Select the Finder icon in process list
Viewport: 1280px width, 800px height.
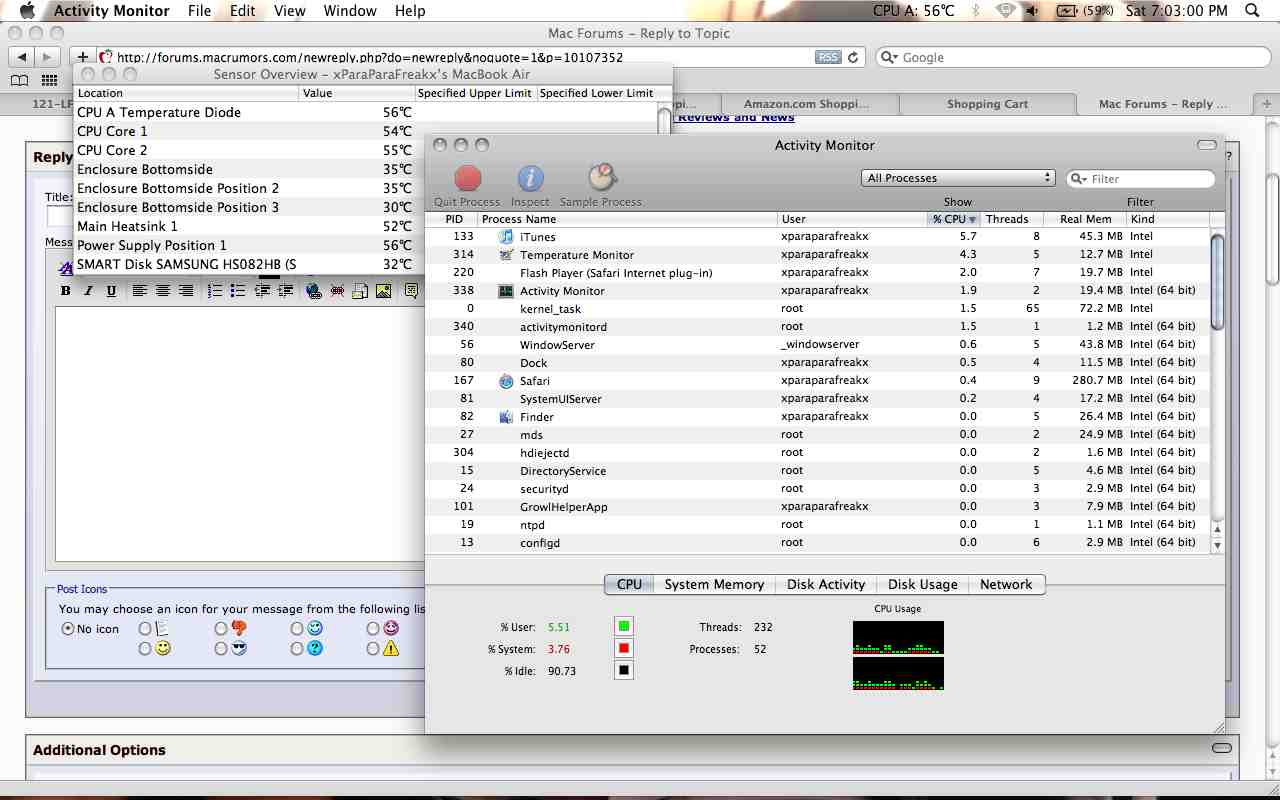pos(506,417)
